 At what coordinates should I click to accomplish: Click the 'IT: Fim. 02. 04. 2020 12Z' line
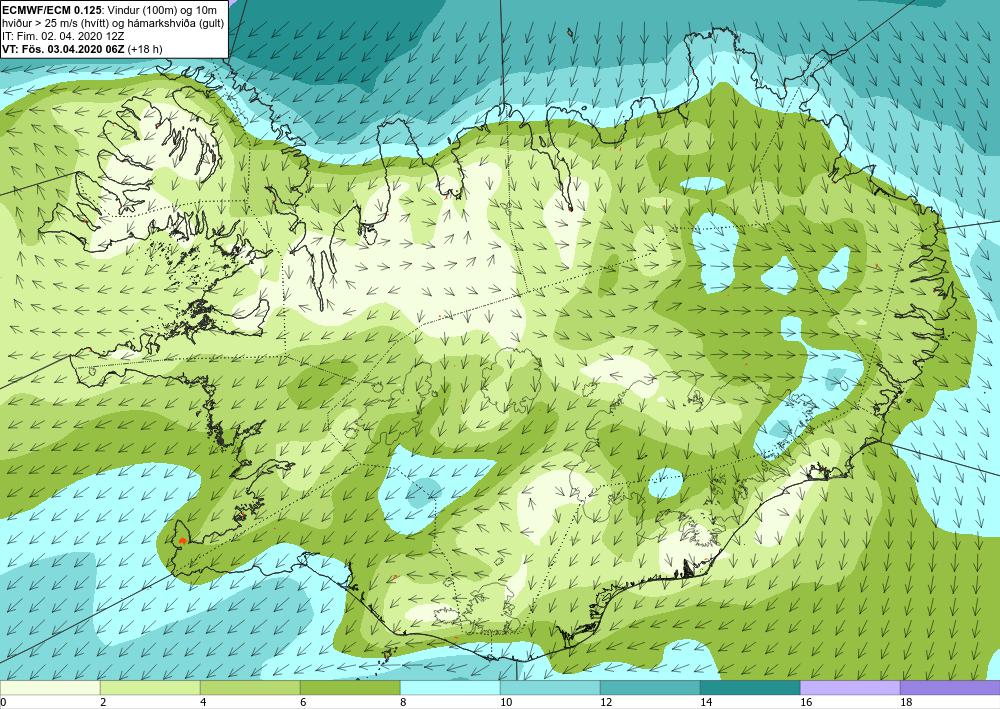pyautogui.click(x=63, y=36)
